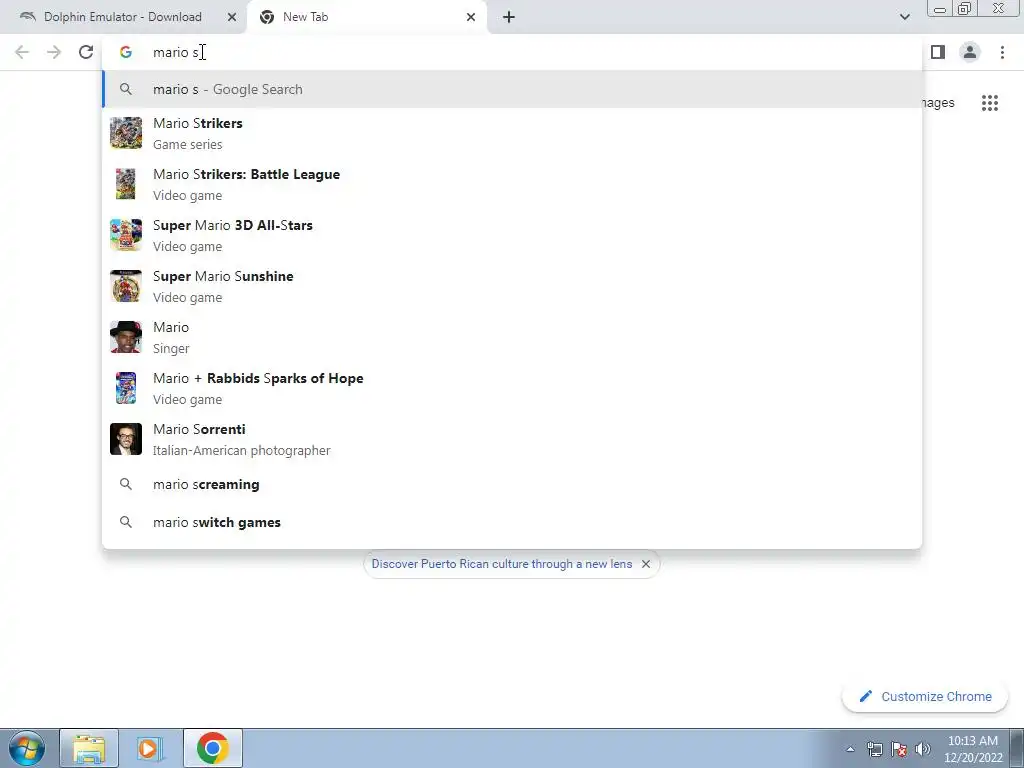Choose the 'mario switch games' search suggestion

click(512, 522)
